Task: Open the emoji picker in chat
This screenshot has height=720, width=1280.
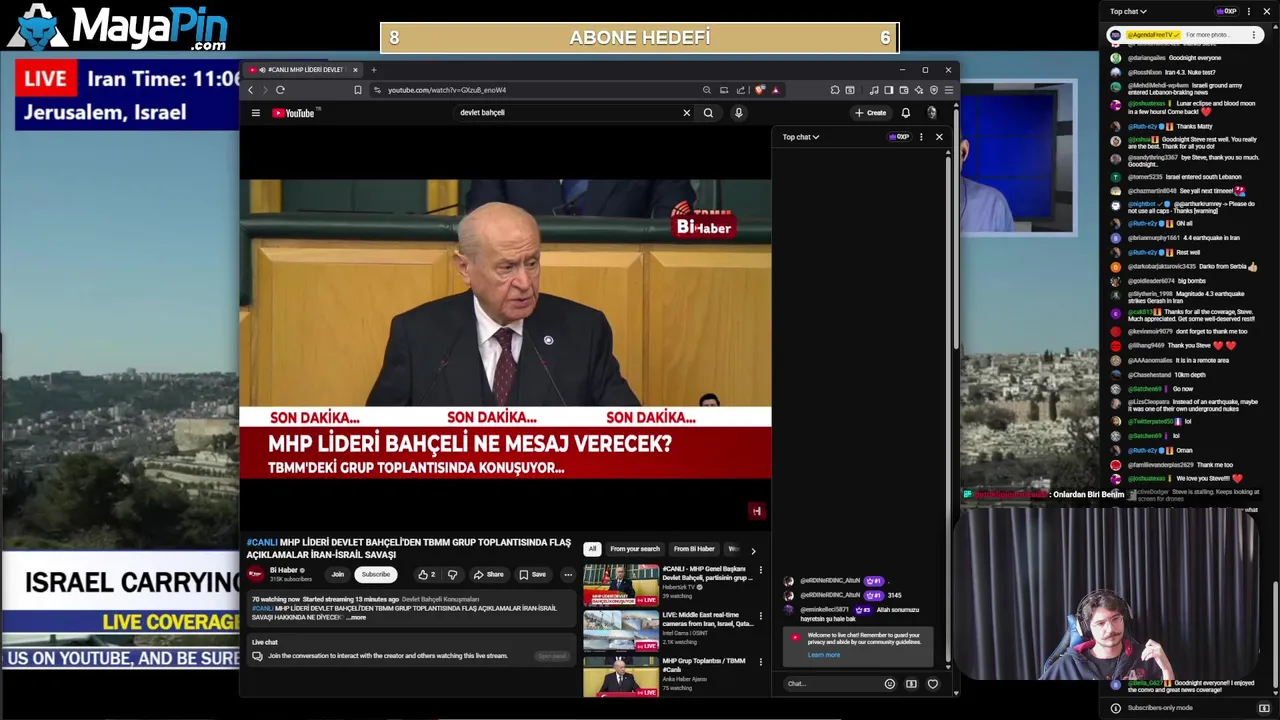Action: point(889,684)
